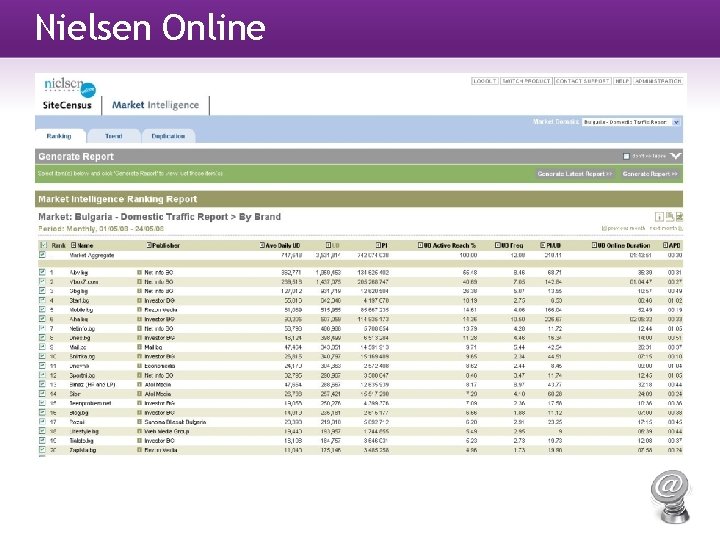Screen dimensions: 720x540
Task: Click the Rank column header
Action: tap(58, 246)
